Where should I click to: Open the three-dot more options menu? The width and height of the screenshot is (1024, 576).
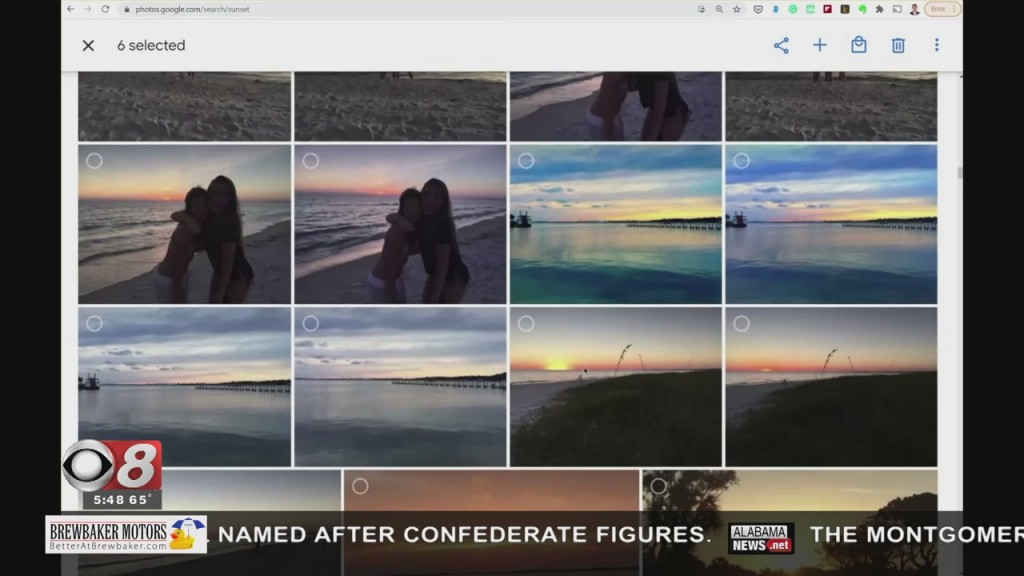point(936,45)
